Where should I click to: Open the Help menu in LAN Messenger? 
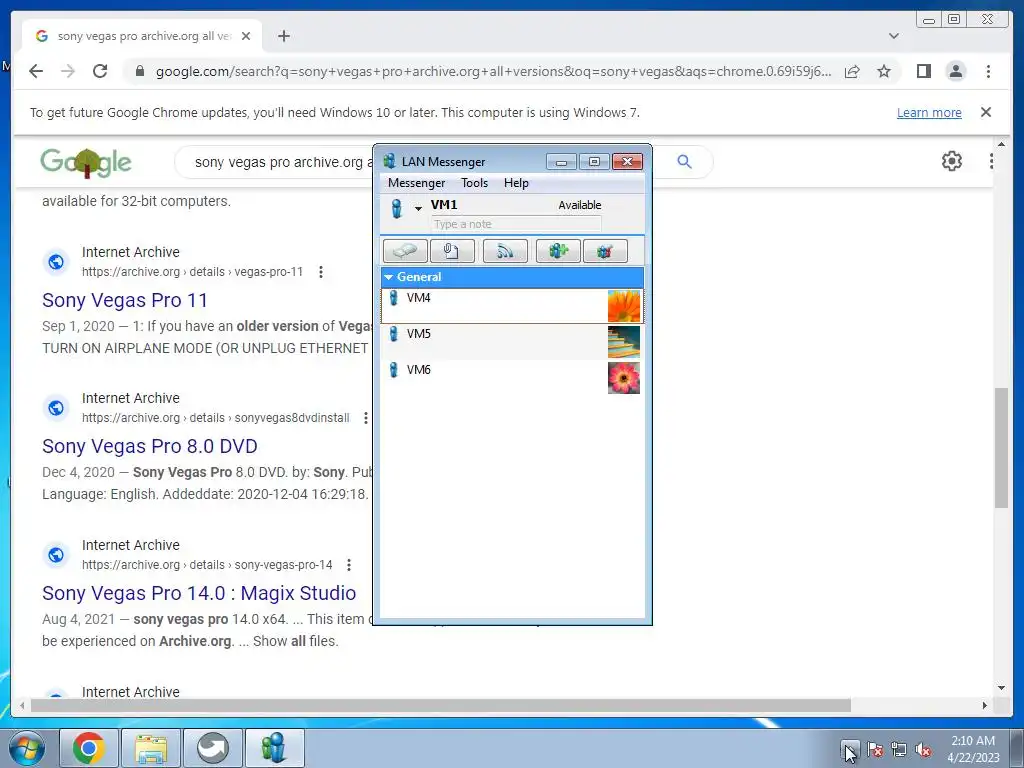point(516,183)
